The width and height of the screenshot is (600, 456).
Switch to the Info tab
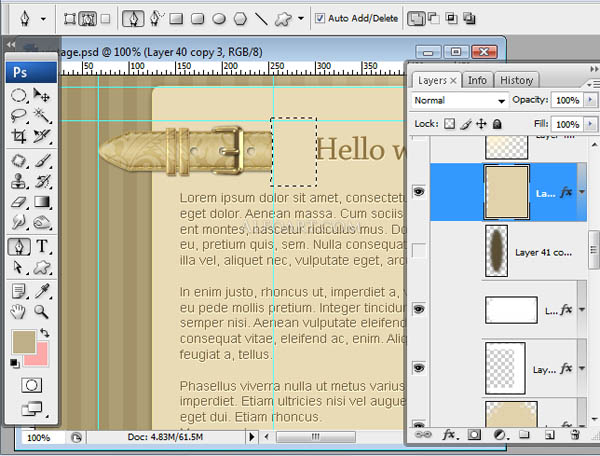(x=477, y=80)
